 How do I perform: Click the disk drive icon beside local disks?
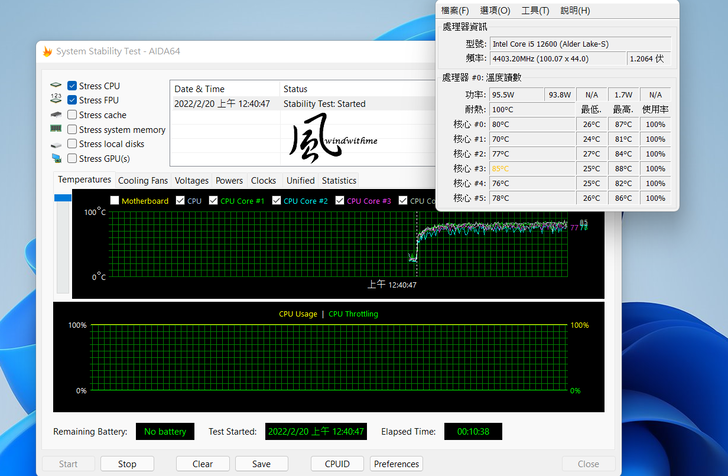point(56,144)
